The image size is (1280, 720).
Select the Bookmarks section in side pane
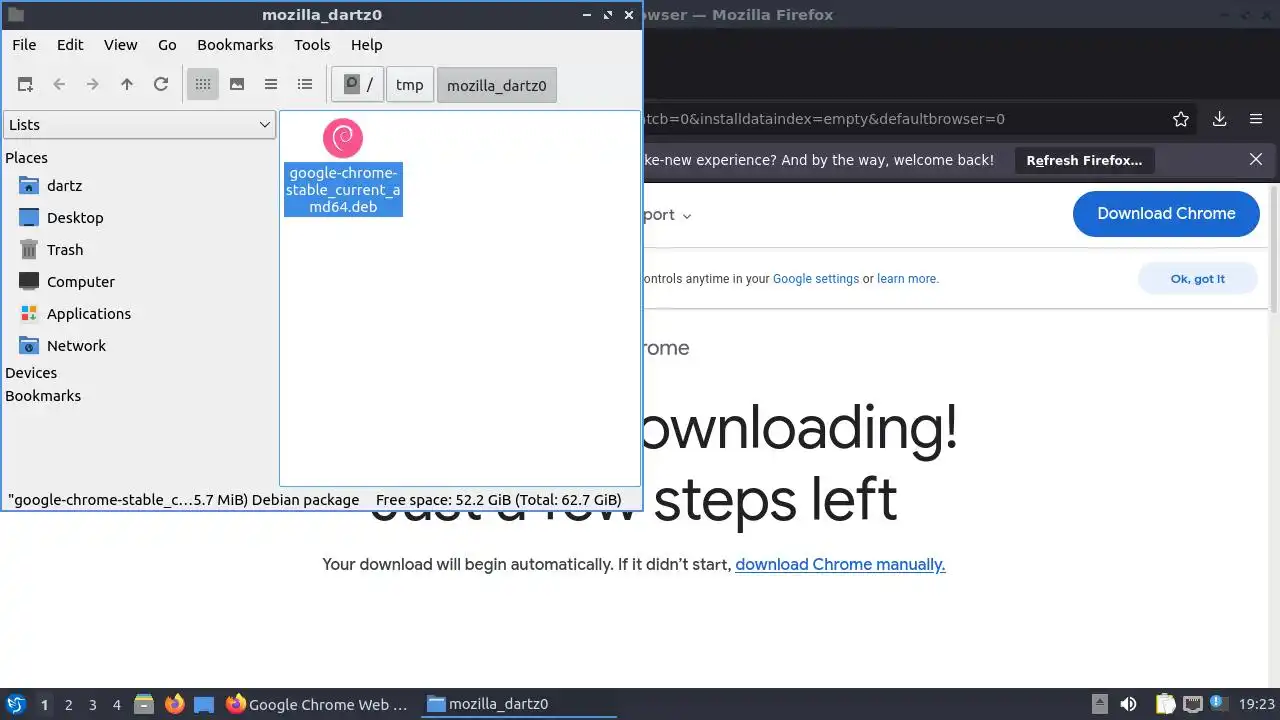pos(43,396)
